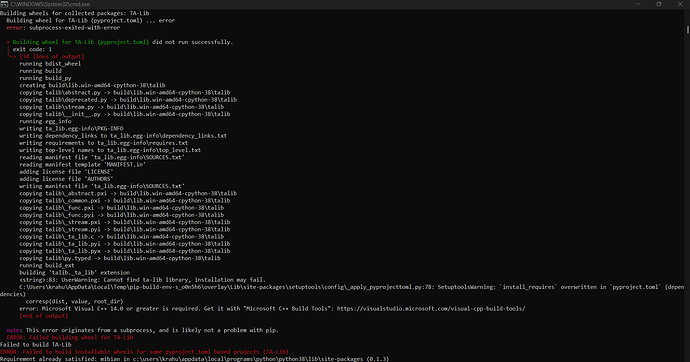The image size is (690, 362).
Task: Click the window title C:\WINDOWS\System32\cmd.exe
Action: (50, 4)
